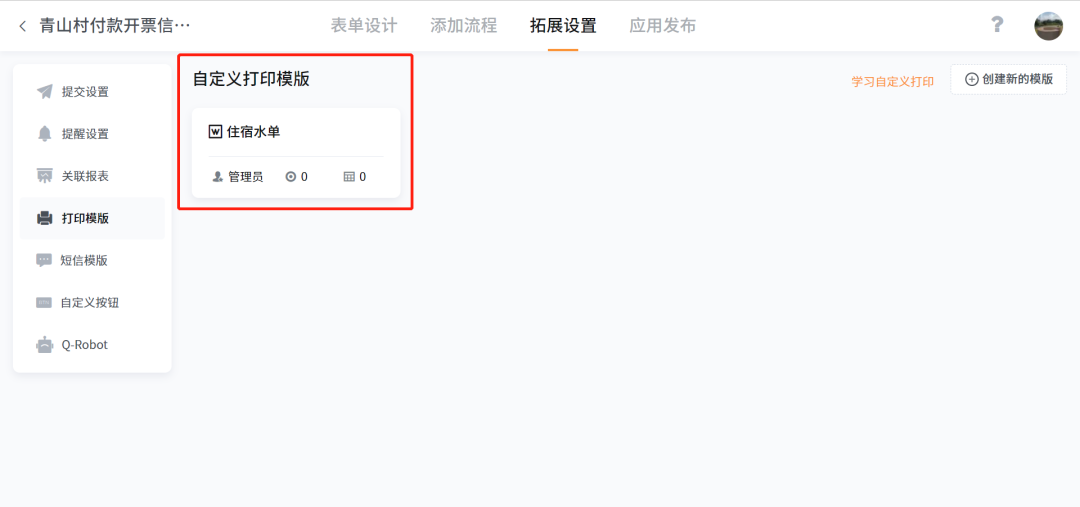The image size is (1080, 507).
Task: Click the chat bubble icon for 短信模版
Action: (44, 260)
